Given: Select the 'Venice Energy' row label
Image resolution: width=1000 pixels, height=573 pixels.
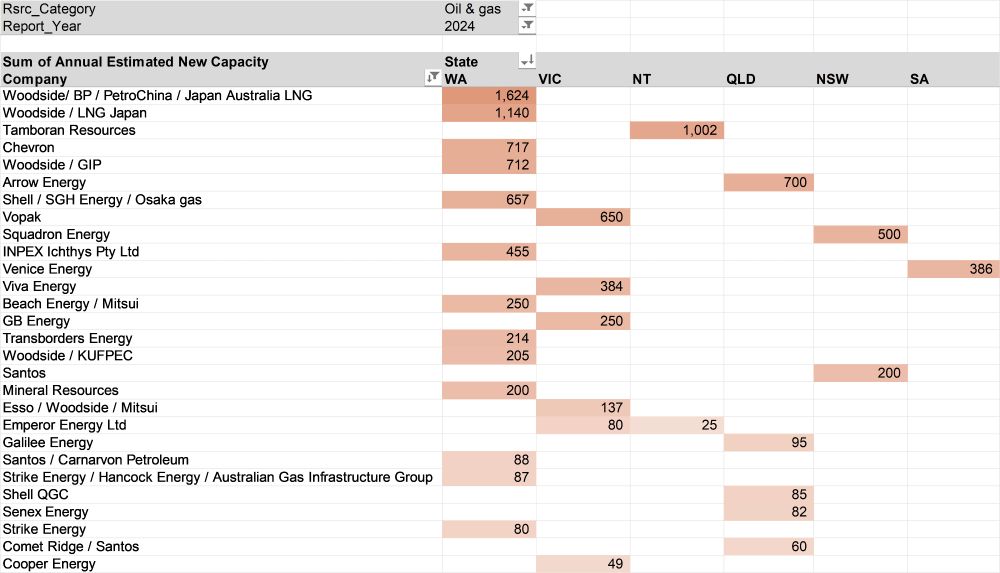Looking at the screenshot, I should coord(221,269).
